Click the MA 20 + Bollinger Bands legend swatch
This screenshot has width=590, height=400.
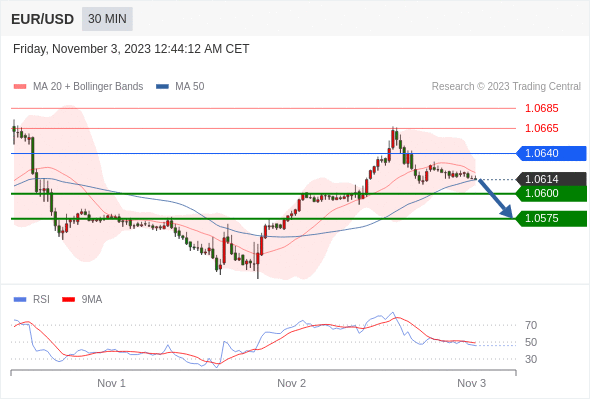pos(20,87)
